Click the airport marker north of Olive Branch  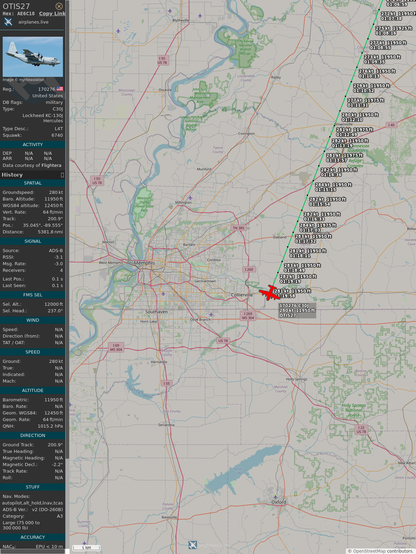coord(211,314)
